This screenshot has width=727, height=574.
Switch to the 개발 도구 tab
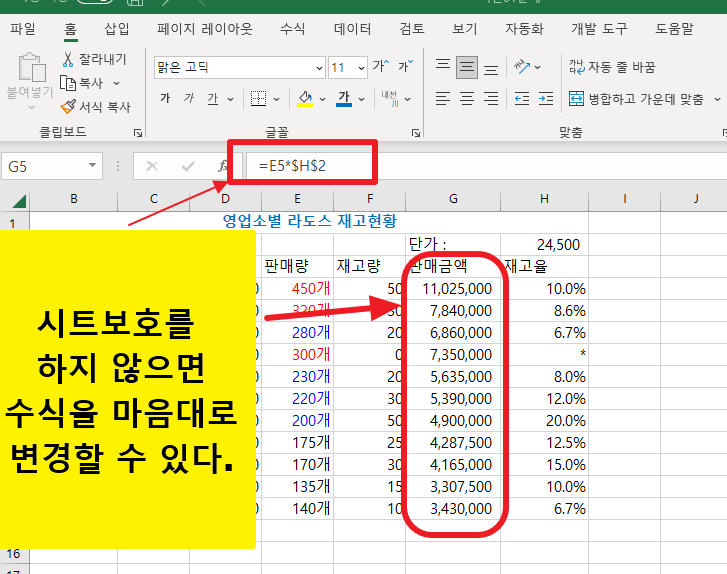599,29
